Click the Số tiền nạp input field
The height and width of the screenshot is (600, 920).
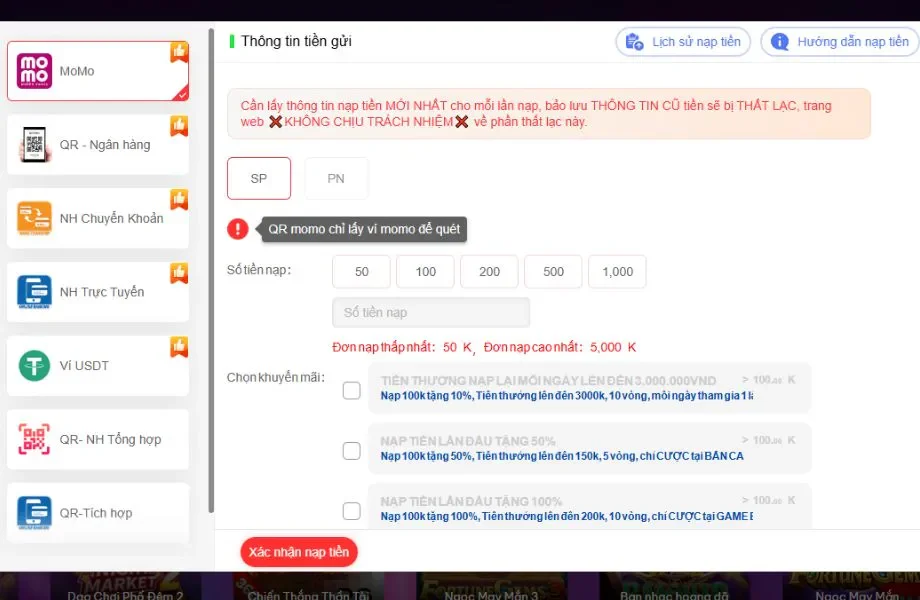pos(430,312)
